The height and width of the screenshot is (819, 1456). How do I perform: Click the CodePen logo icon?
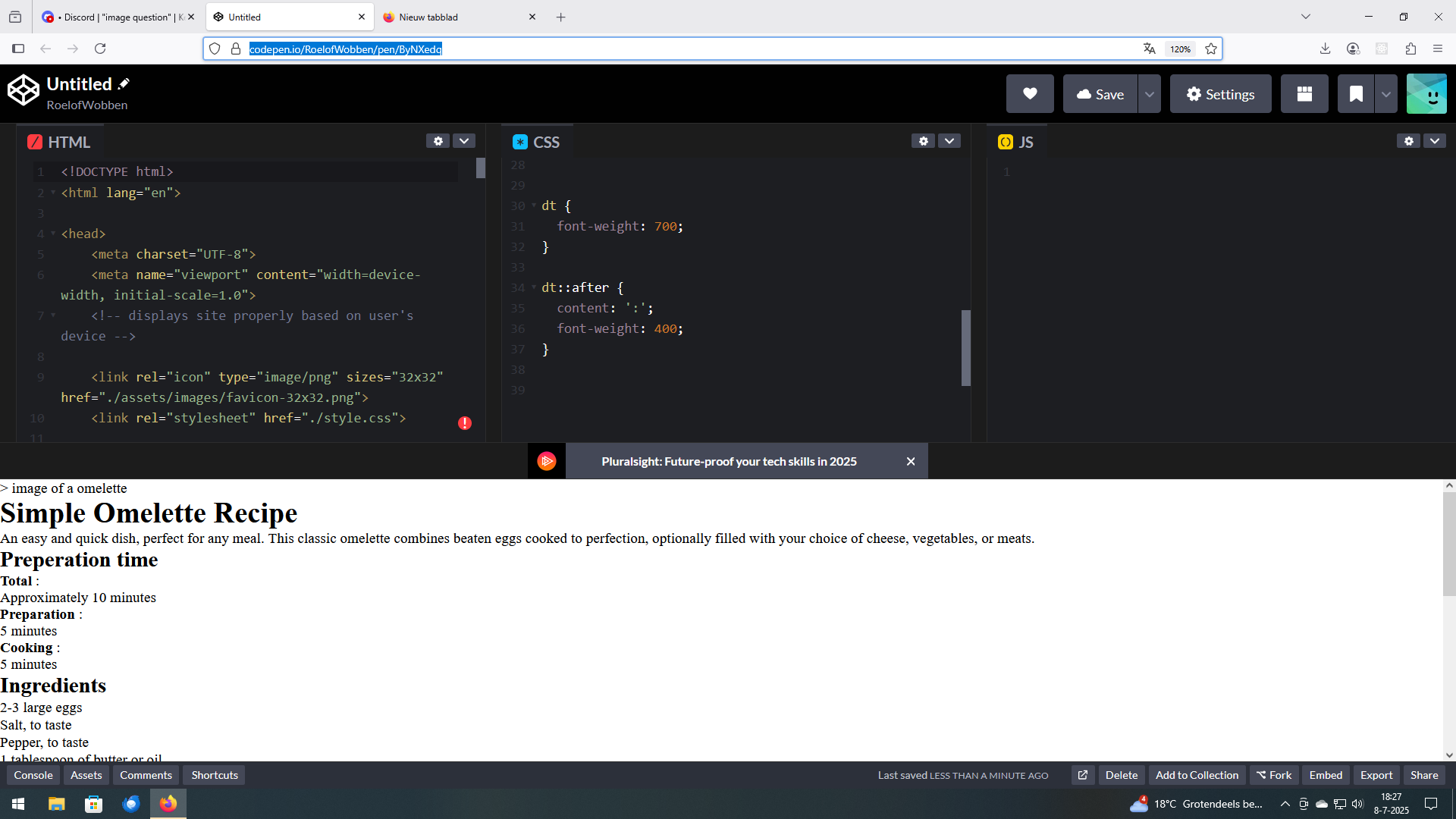click(24, 90)
